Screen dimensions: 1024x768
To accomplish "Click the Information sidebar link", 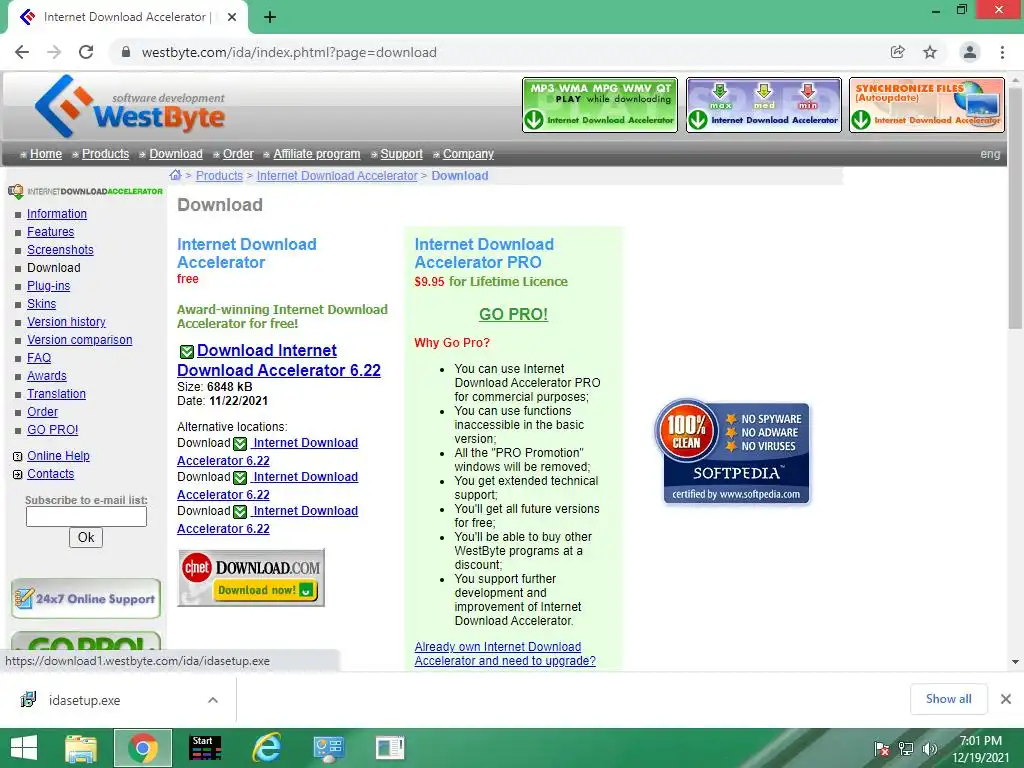I will pyautogui.click(x=57, y=214).
